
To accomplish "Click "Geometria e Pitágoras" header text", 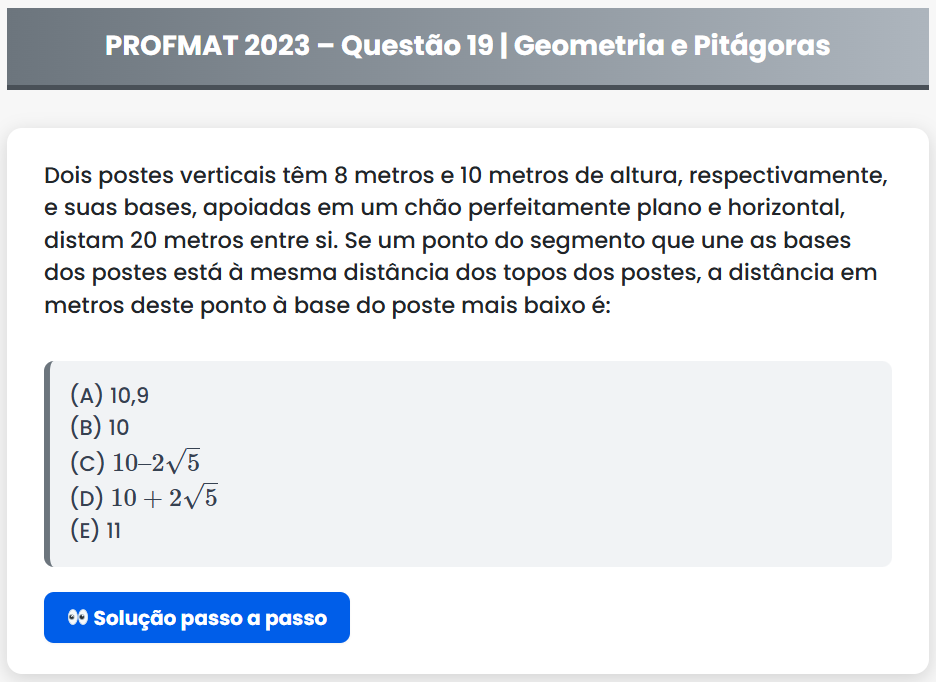I will 672,46.
